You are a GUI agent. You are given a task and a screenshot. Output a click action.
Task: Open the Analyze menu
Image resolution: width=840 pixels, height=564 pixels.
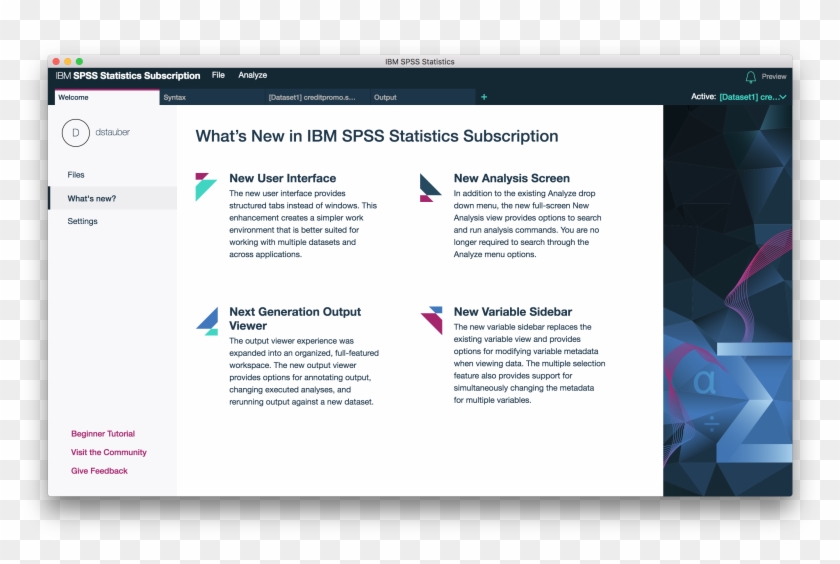click(x=252, y=75)
